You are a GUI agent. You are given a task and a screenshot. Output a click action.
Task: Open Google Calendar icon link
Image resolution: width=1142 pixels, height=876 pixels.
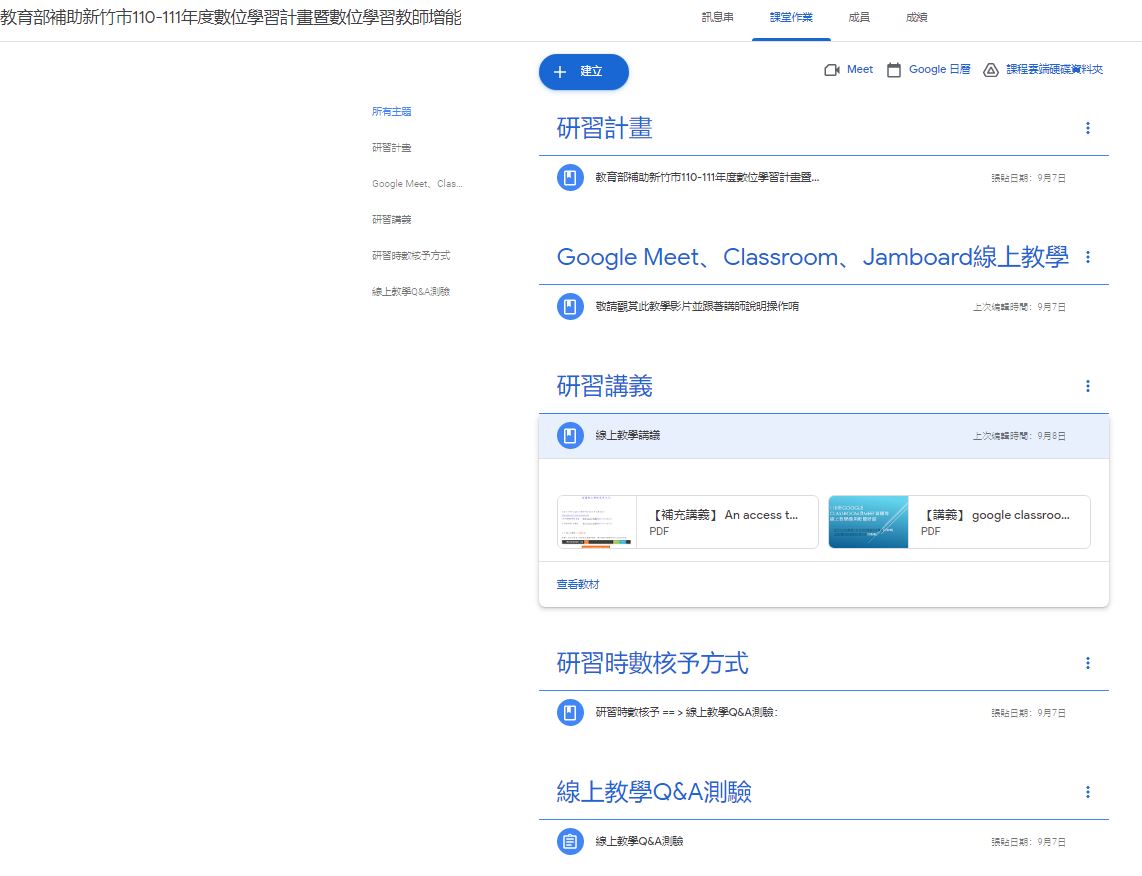894,70
